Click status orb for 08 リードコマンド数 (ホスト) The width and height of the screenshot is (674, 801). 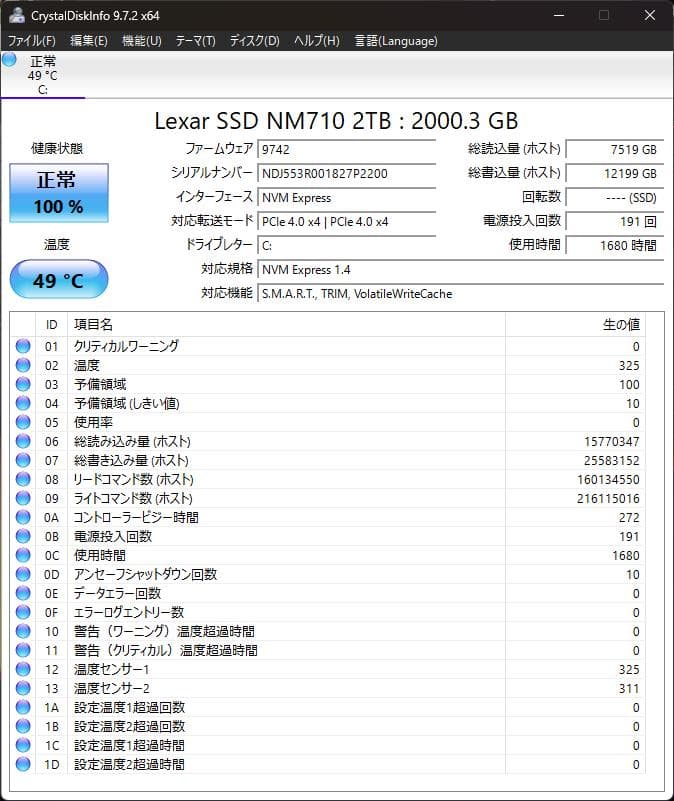click(23, 479)
